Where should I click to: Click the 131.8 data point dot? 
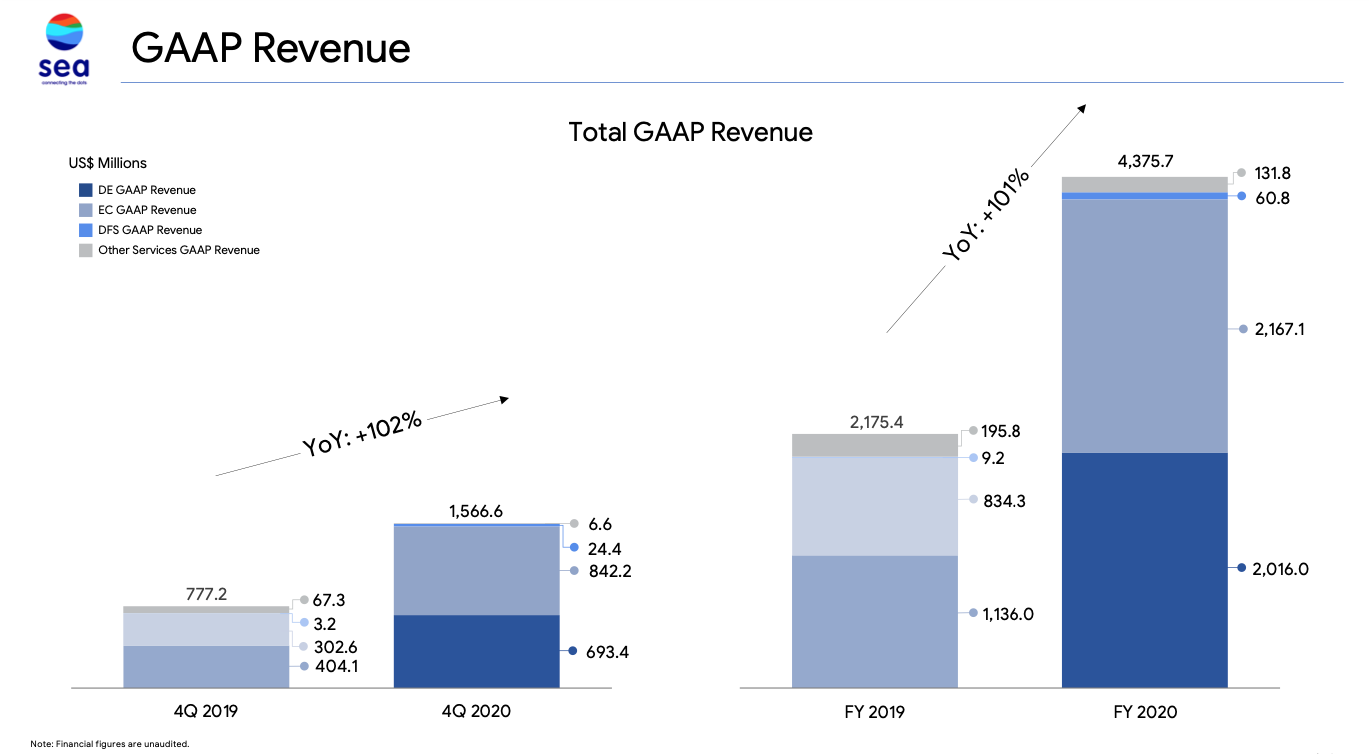coord(1240,172)
